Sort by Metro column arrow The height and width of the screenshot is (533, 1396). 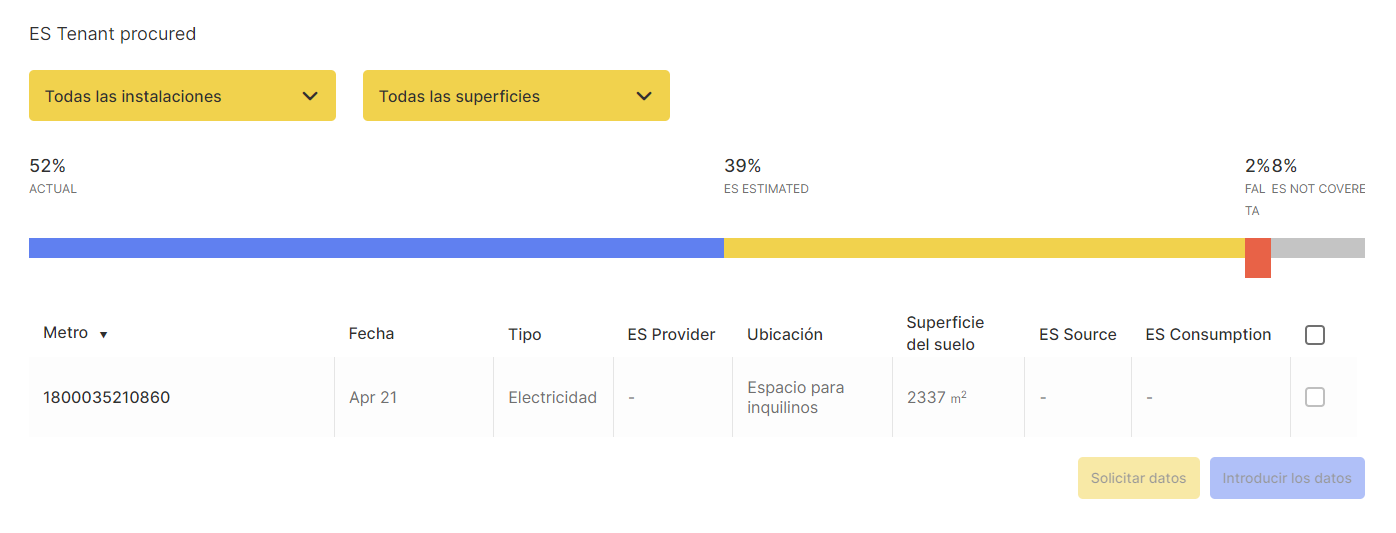coord(103,335)
